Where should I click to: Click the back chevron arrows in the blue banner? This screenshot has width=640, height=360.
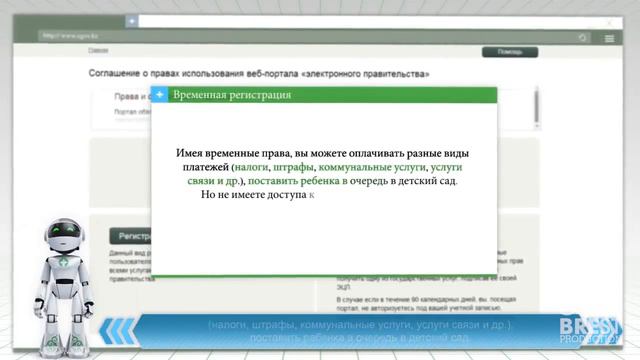pos(118,331)
